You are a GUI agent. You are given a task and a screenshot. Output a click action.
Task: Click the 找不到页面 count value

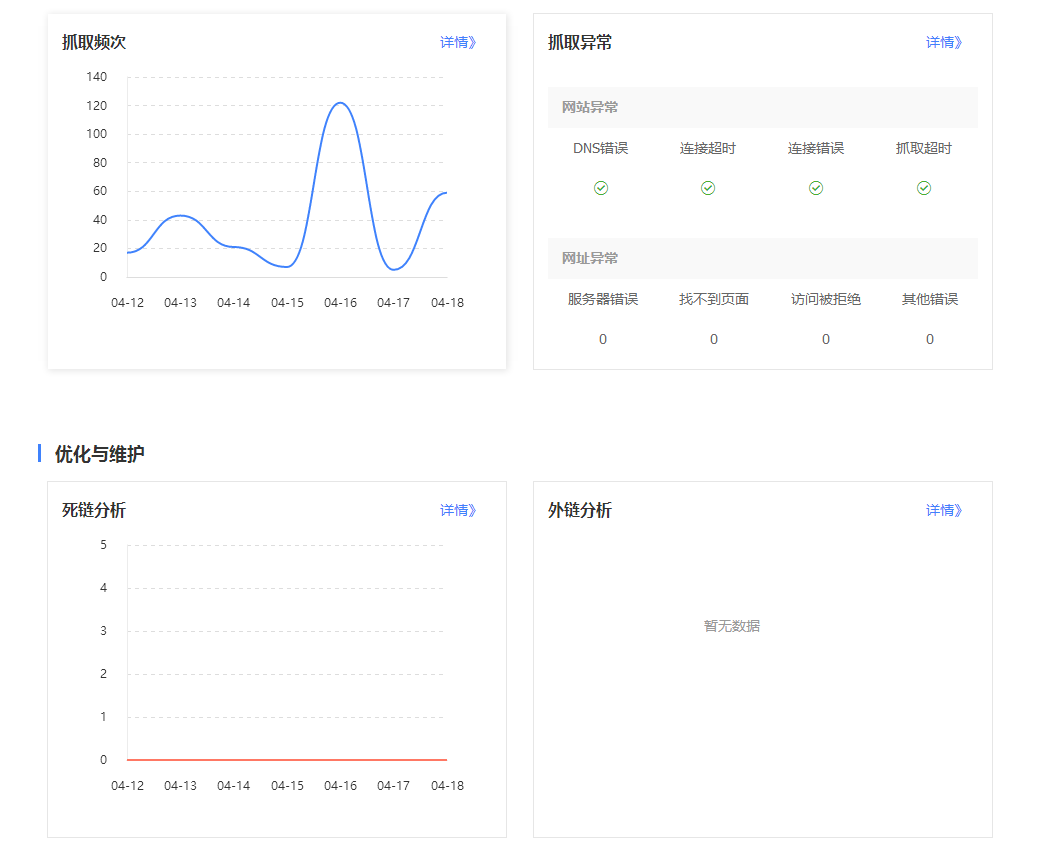(x=714, y=339)
